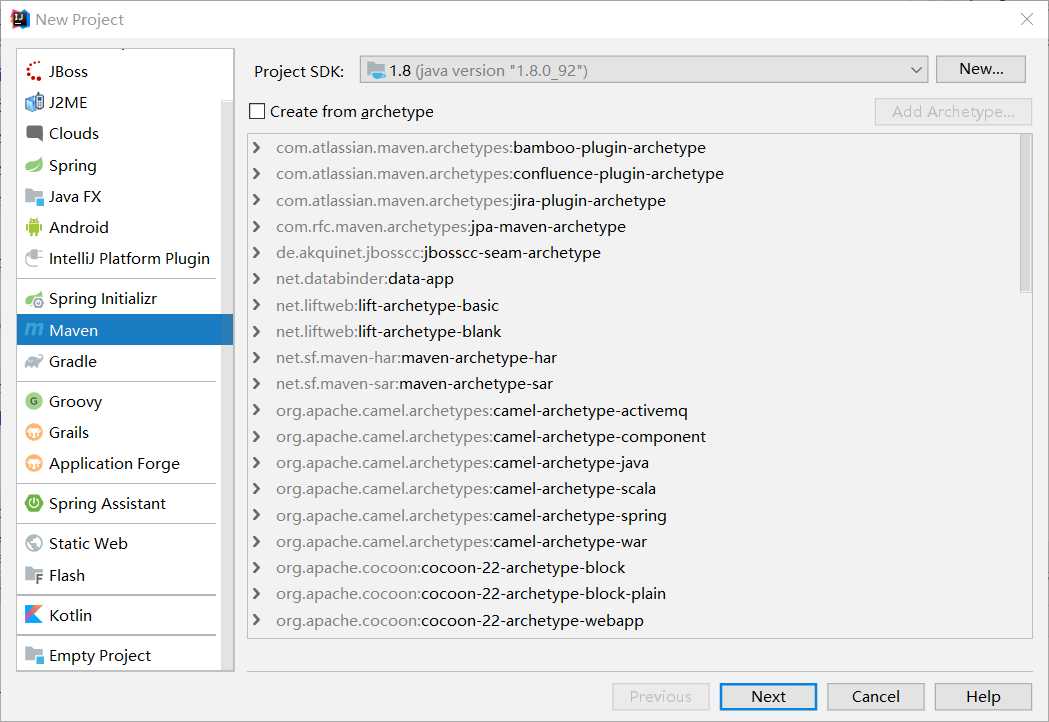Select camel-archetype-spring row
The image size is (1049, 722).
coord(634,515)
